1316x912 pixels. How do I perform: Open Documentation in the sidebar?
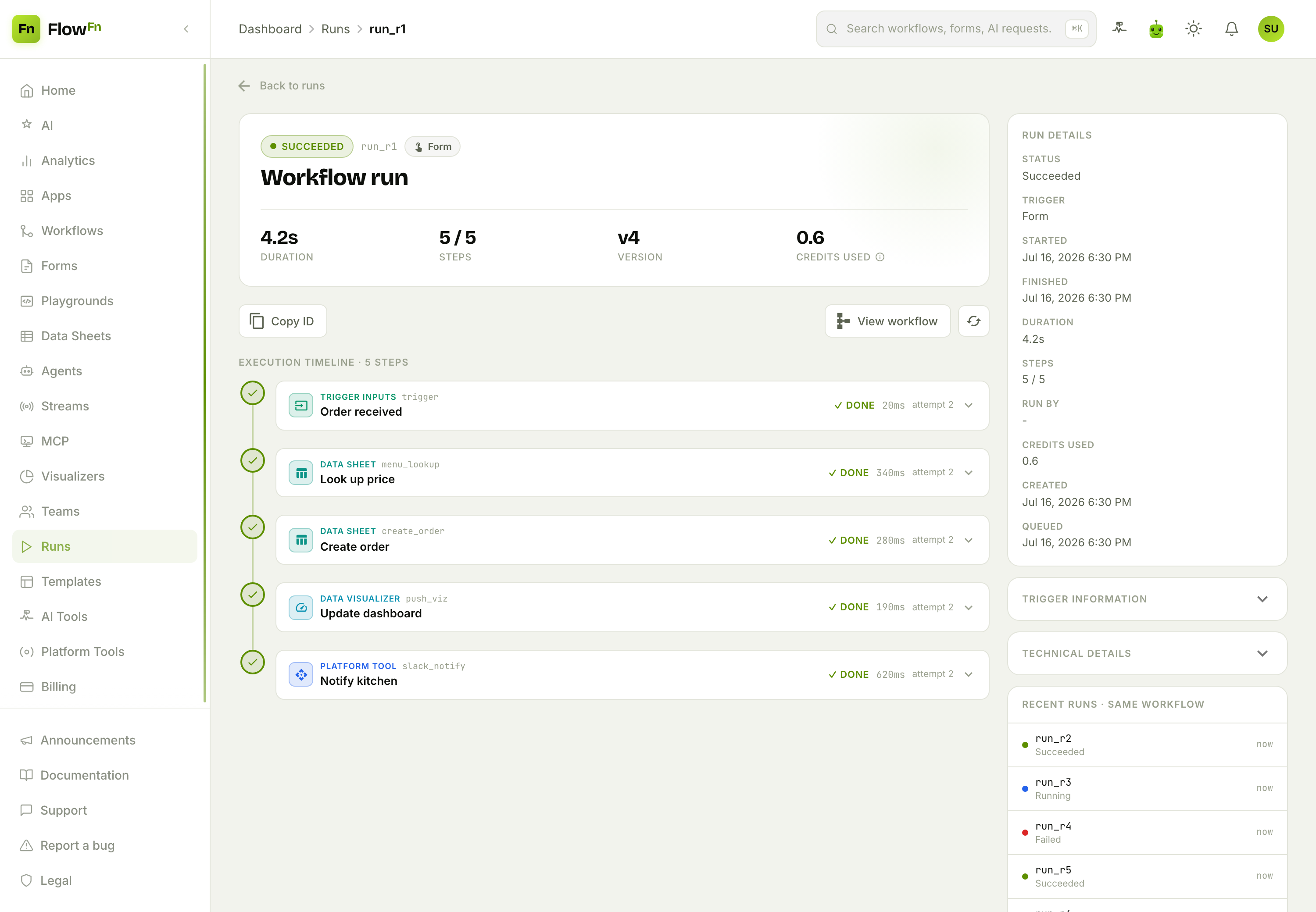(104, 776)
